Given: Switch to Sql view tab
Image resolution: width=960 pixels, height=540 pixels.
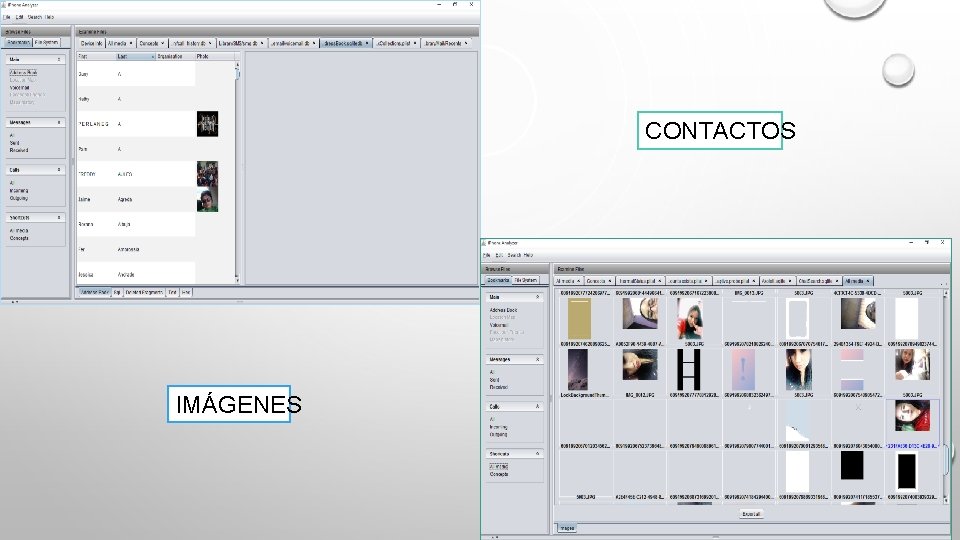Looking at the screenshot, I should (x=117, y=293).
